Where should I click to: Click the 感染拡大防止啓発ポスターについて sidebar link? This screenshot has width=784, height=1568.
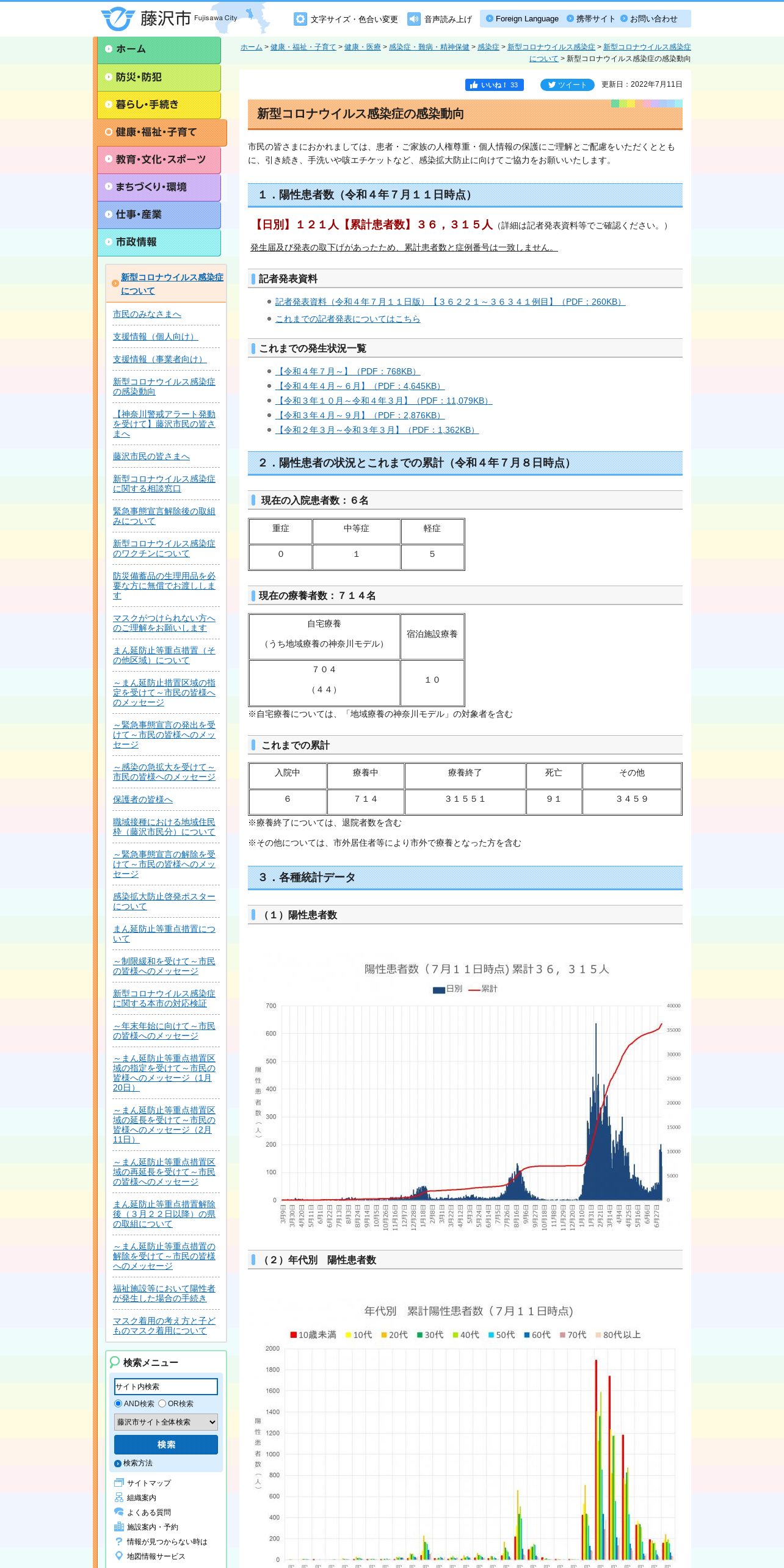coord(164,901)
